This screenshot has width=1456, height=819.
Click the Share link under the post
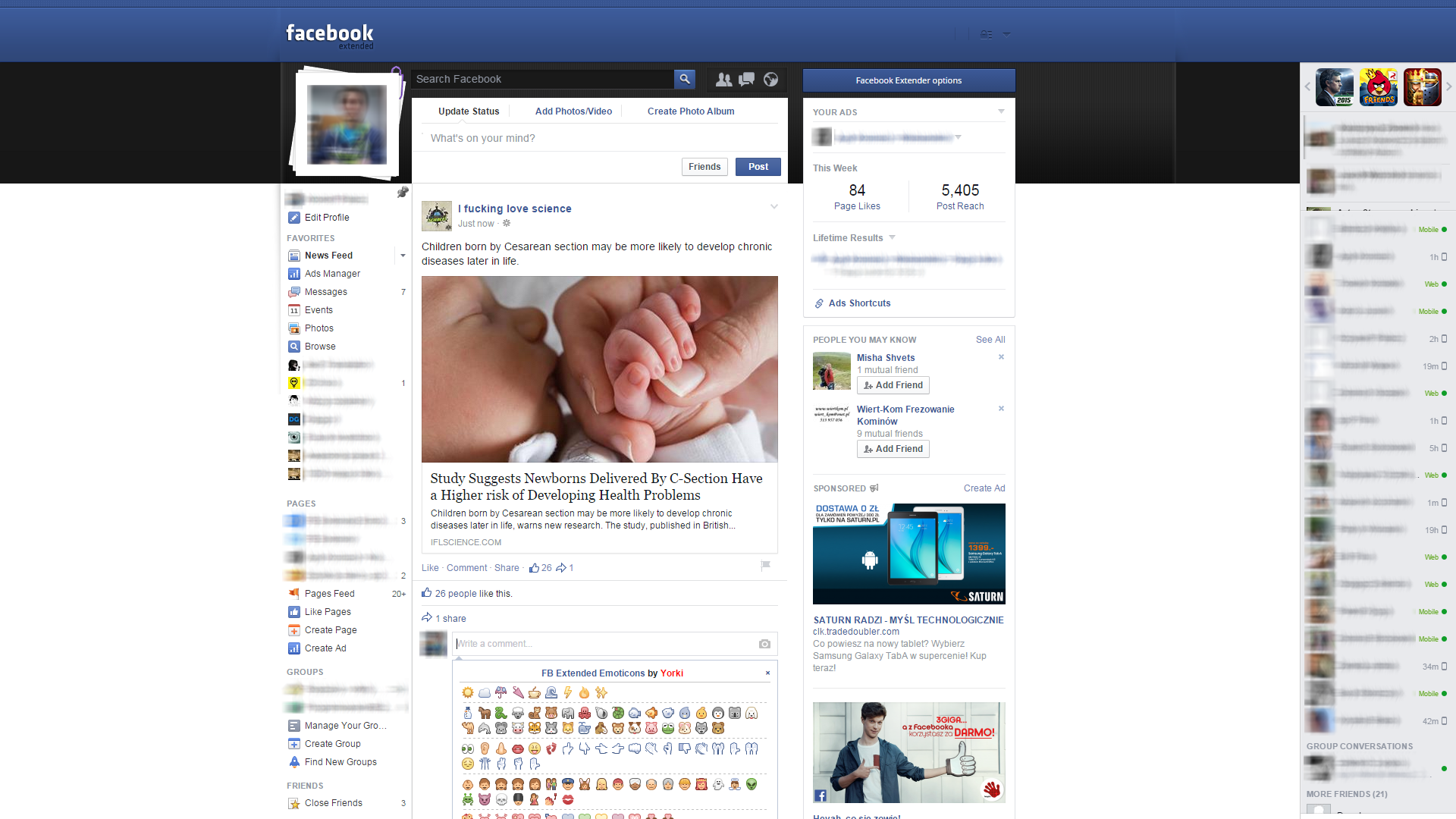507,568
